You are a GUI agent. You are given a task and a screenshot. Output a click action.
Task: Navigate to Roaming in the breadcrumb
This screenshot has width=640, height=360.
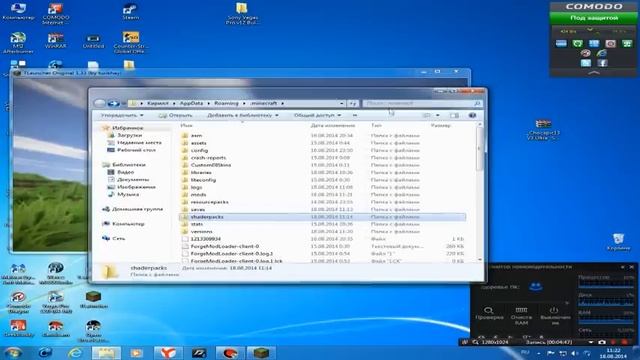[226, 104]
